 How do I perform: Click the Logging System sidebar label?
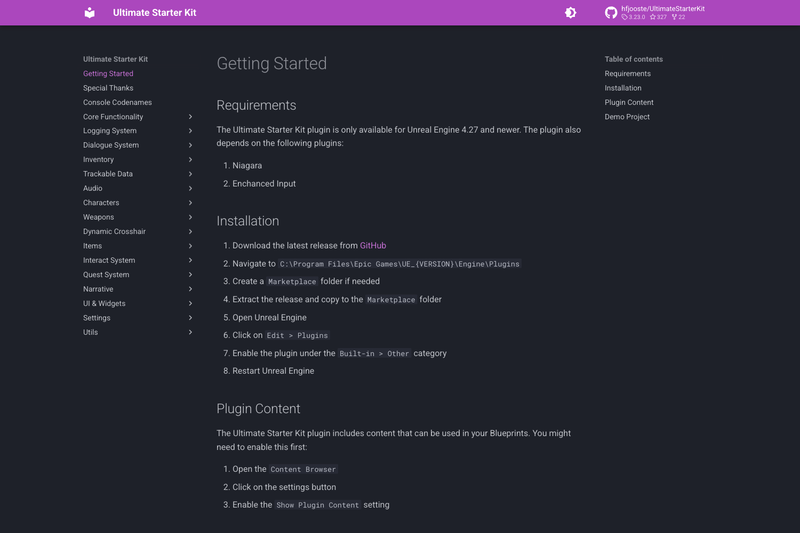[x=110, y=131]
